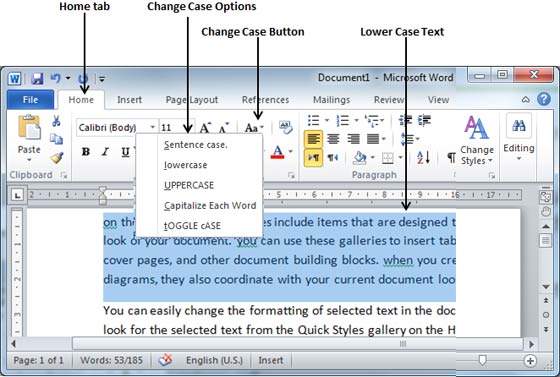560x377 pixels.
Task: Toggle Italic formatting
Action: coord(105,152)
